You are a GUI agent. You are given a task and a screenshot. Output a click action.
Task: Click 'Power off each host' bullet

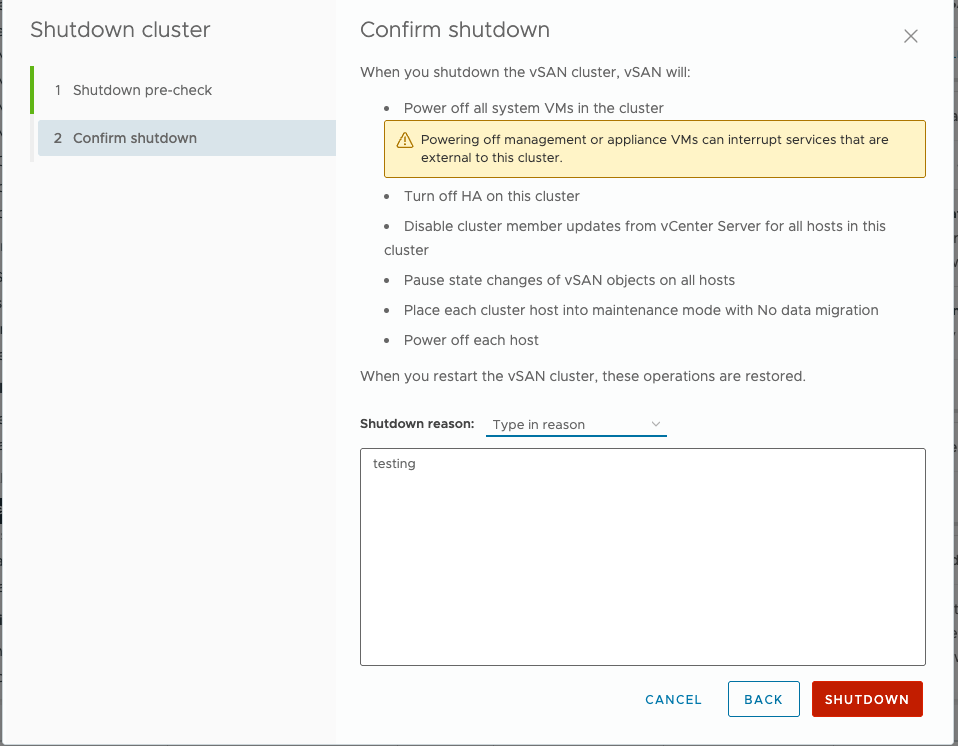(x=471, y=340)
